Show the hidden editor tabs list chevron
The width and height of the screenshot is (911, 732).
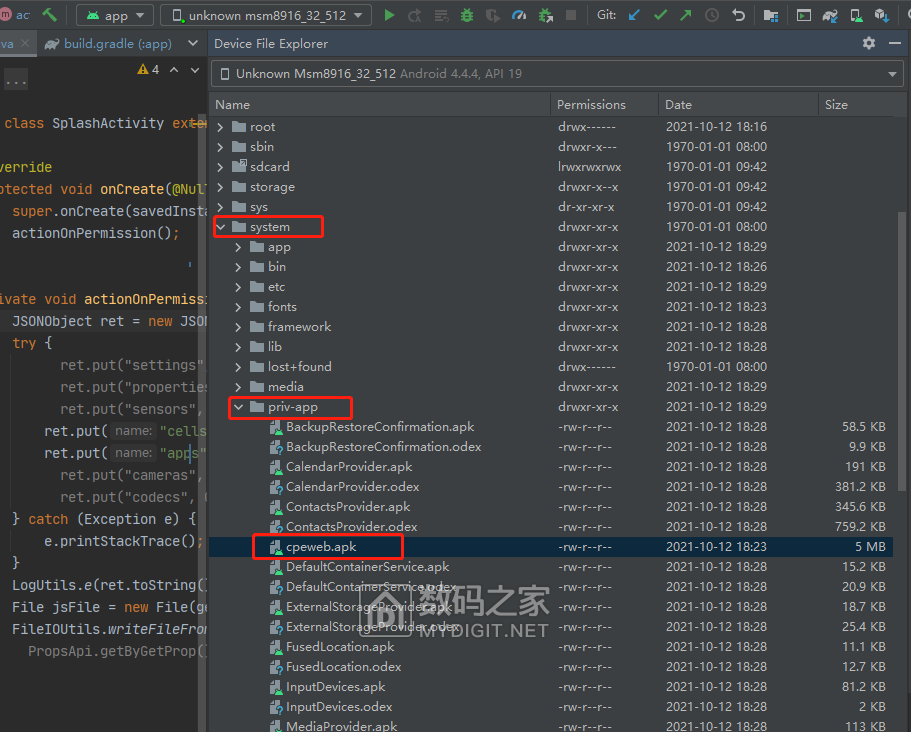[x=193, y=43]
